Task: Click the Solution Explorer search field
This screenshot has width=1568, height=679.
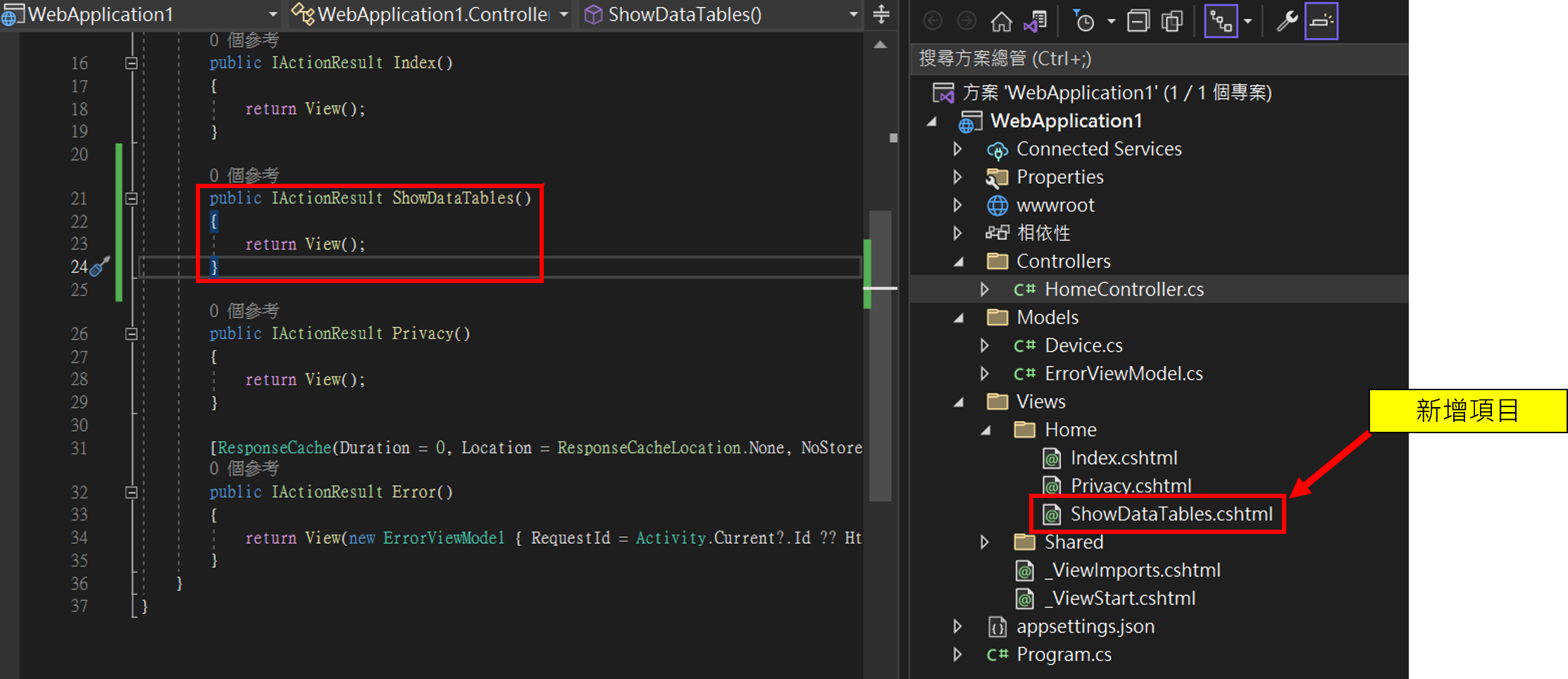Action: [x=1155, y=58]
